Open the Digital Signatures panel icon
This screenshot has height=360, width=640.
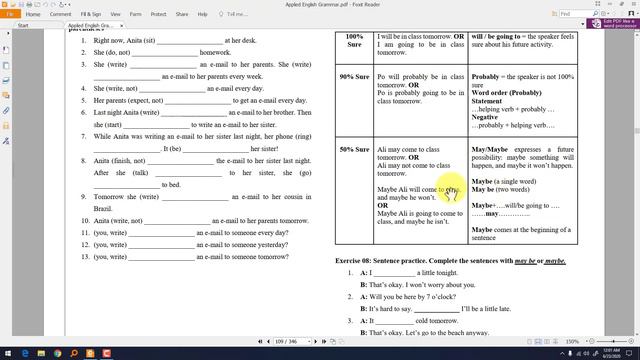6,141
